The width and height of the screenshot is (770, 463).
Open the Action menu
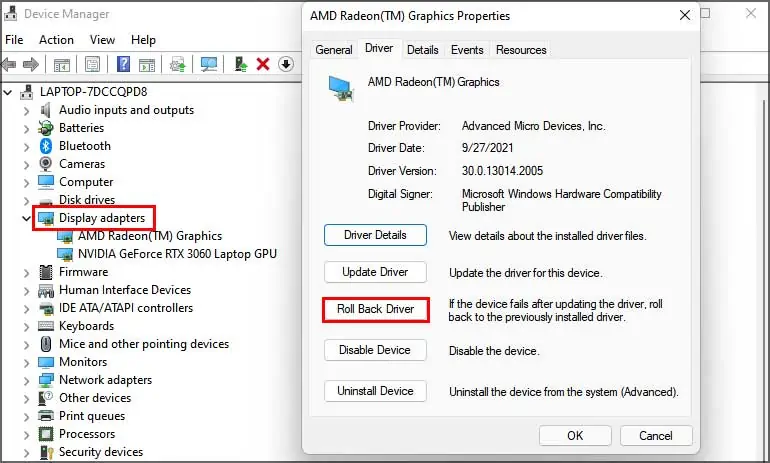pyautogui.click(x=56, y=40)
